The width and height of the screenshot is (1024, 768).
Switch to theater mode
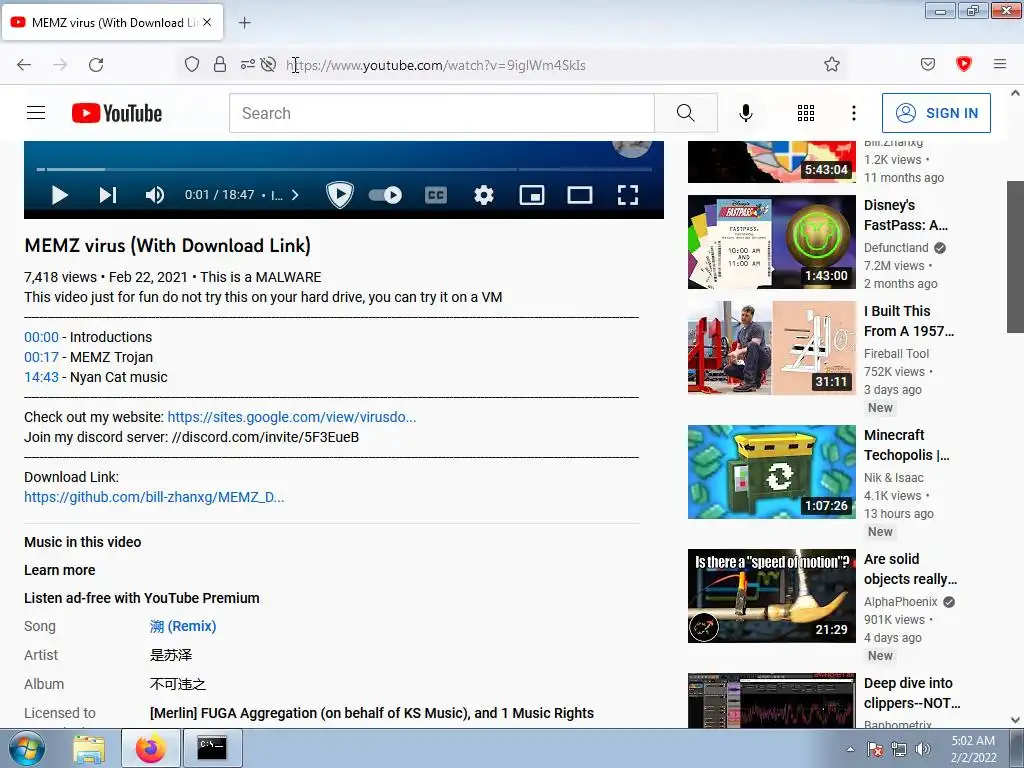(579, 195)
